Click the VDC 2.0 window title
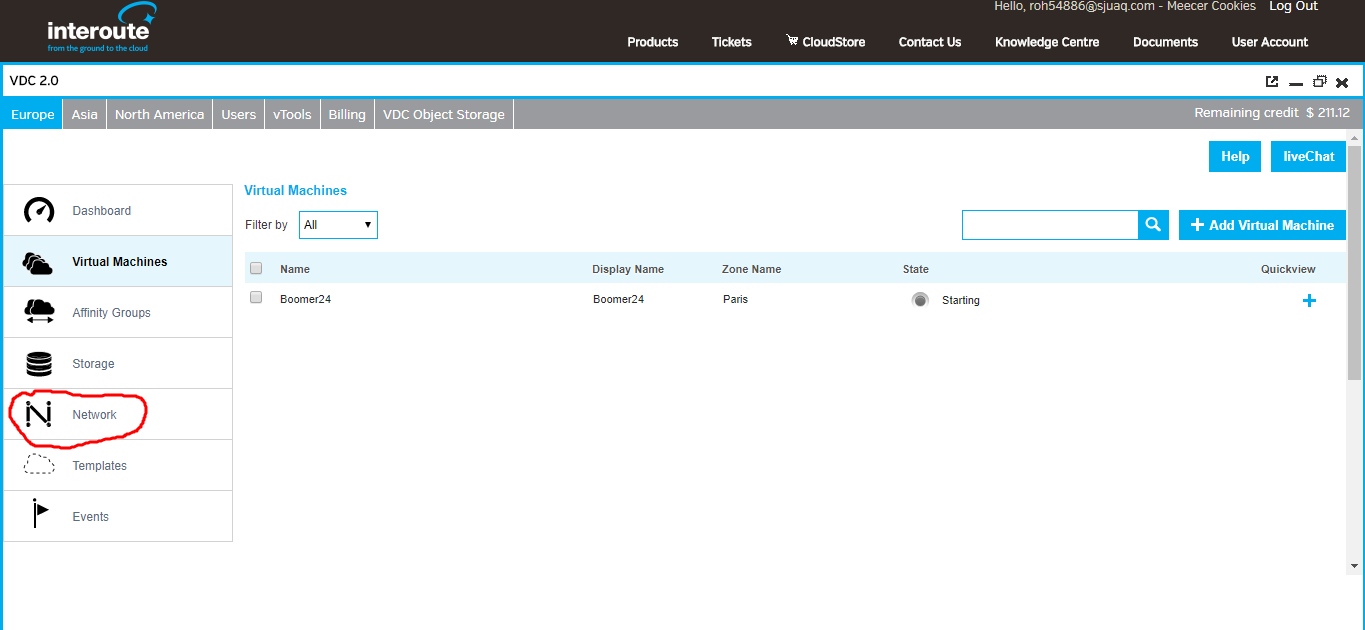This screenshot has height=630, width=1365. [34, 80]
